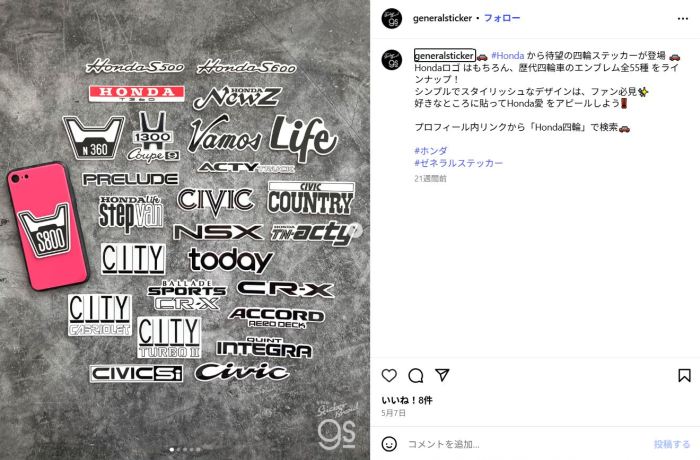Open comments via the speech bubble icon
This screenshot has height=460, width=700.
pos(416,376)
